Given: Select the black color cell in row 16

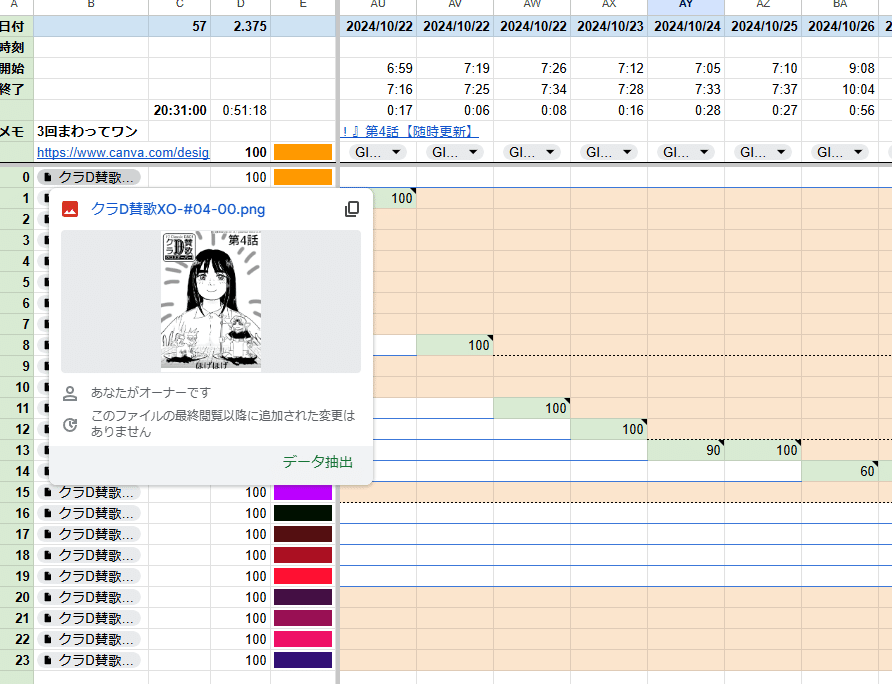Looking at the screenshot, I should tap(303, 513).
